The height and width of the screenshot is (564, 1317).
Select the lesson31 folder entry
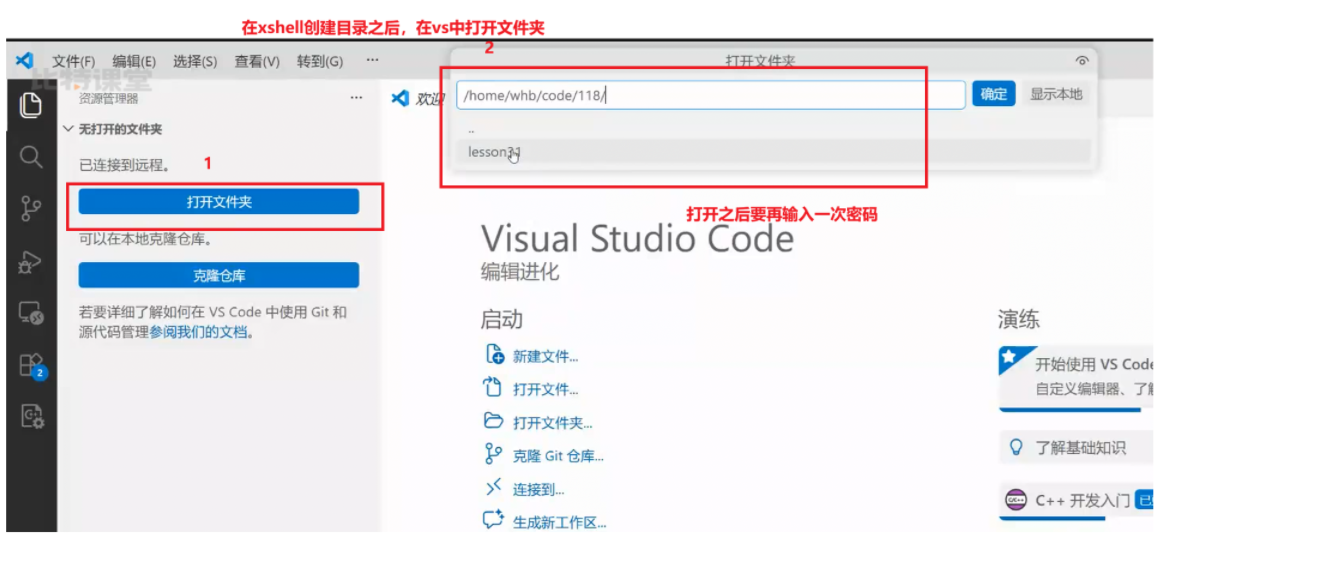tap(774, 152)
